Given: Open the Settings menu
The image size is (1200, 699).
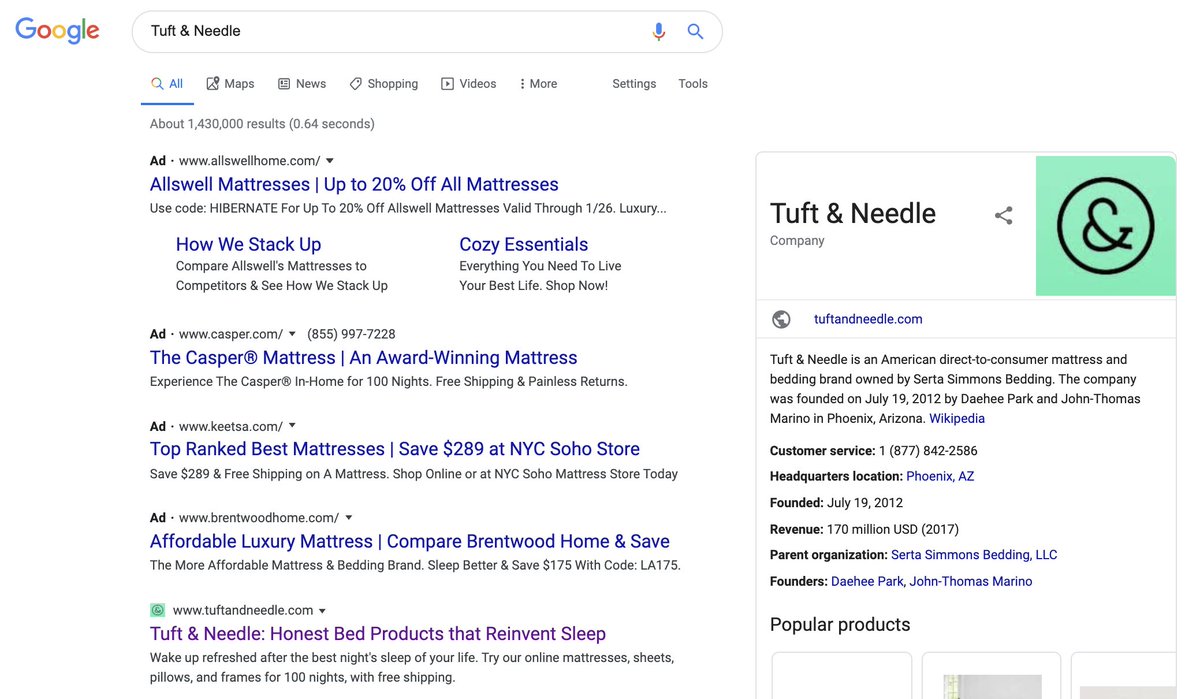Looking at the screenshot, I should click(634, 84).
